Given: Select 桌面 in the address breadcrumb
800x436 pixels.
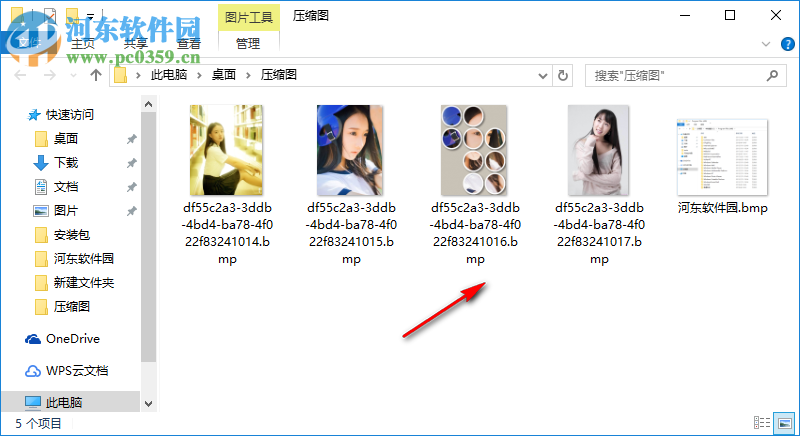Looking at the screenshot, I should pos(224,75).
